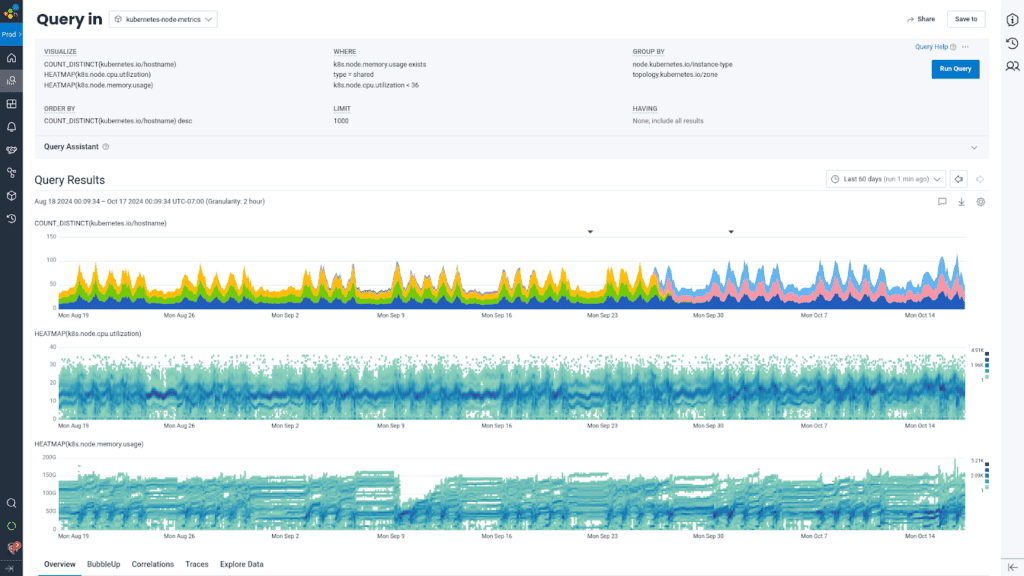This screenshot has height=576, width=1024.
Task: Switch to the BubbleUp tab
Action: (103, 564)
